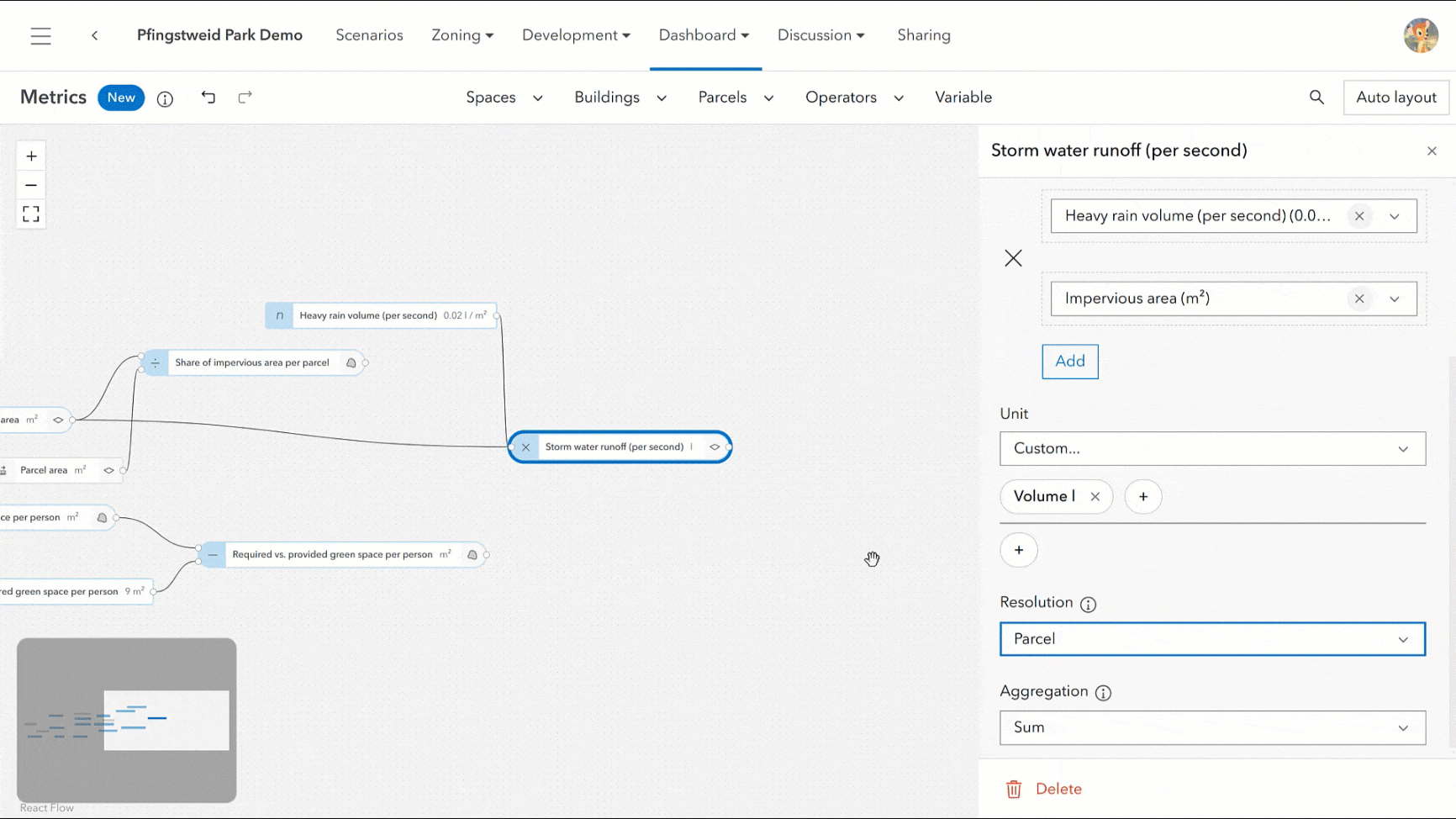Viewport: 1456px width, 819px height.
Task: Click the React Flow minimap thumbnail
Action: pyautogui.click(x=126, y=721)
